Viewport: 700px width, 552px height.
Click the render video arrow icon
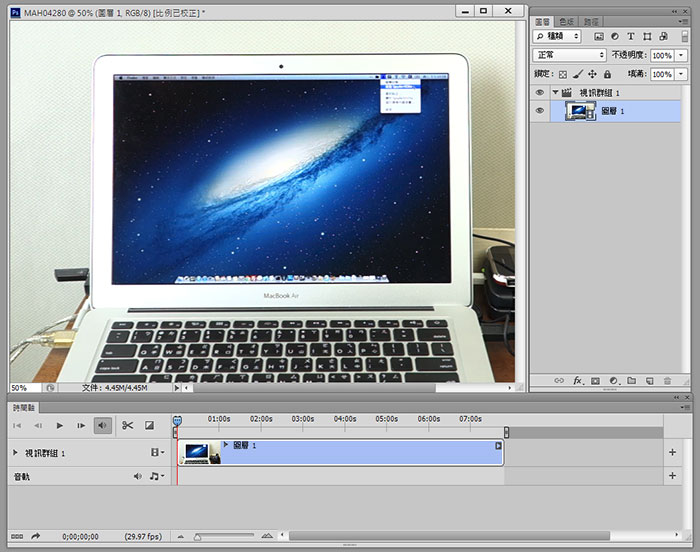click(x=36, y=536)
